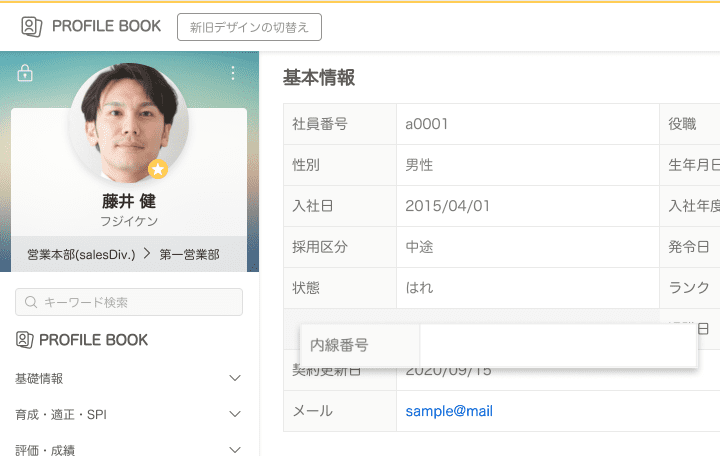Open the 評価・成績 menu item
Viewport: 720px width, 456px height.
click(x=45, y=449)
